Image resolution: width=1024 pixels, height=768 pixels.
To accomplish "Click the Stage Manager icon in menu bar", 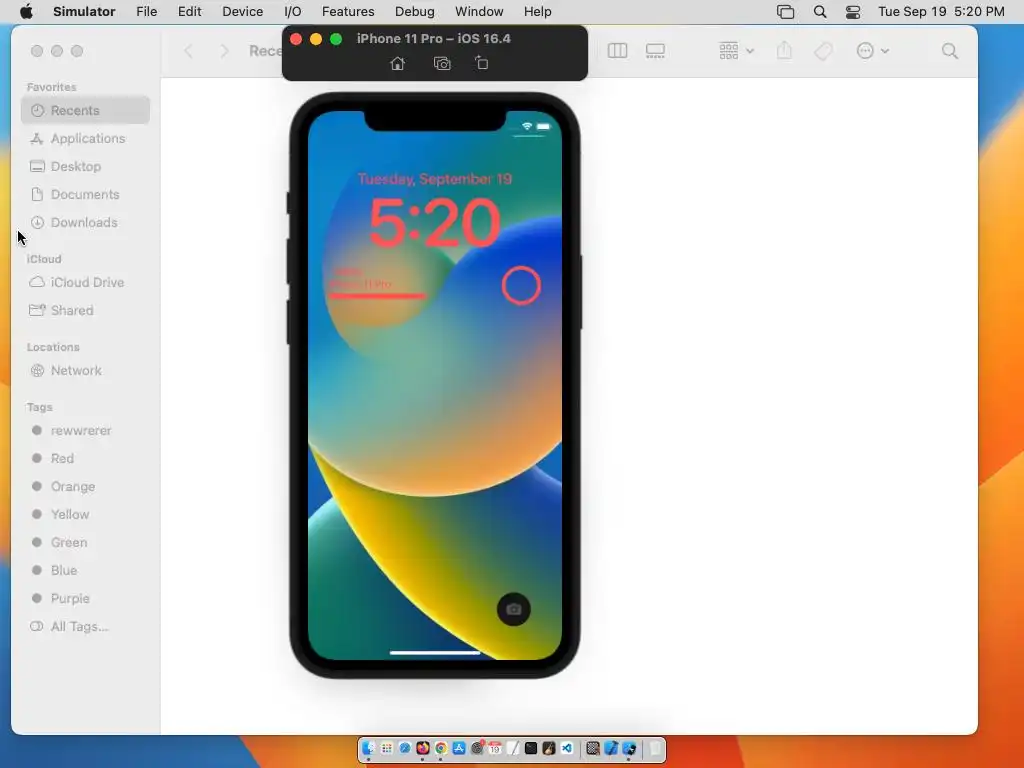I will pos(786,12).
